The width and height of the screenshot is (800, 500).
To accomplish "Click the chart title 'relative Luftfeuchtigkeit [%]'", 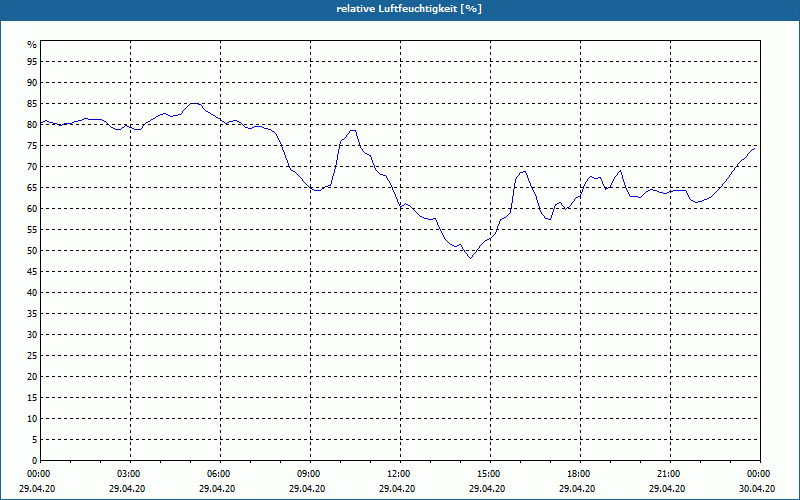I will pos(409,9).
